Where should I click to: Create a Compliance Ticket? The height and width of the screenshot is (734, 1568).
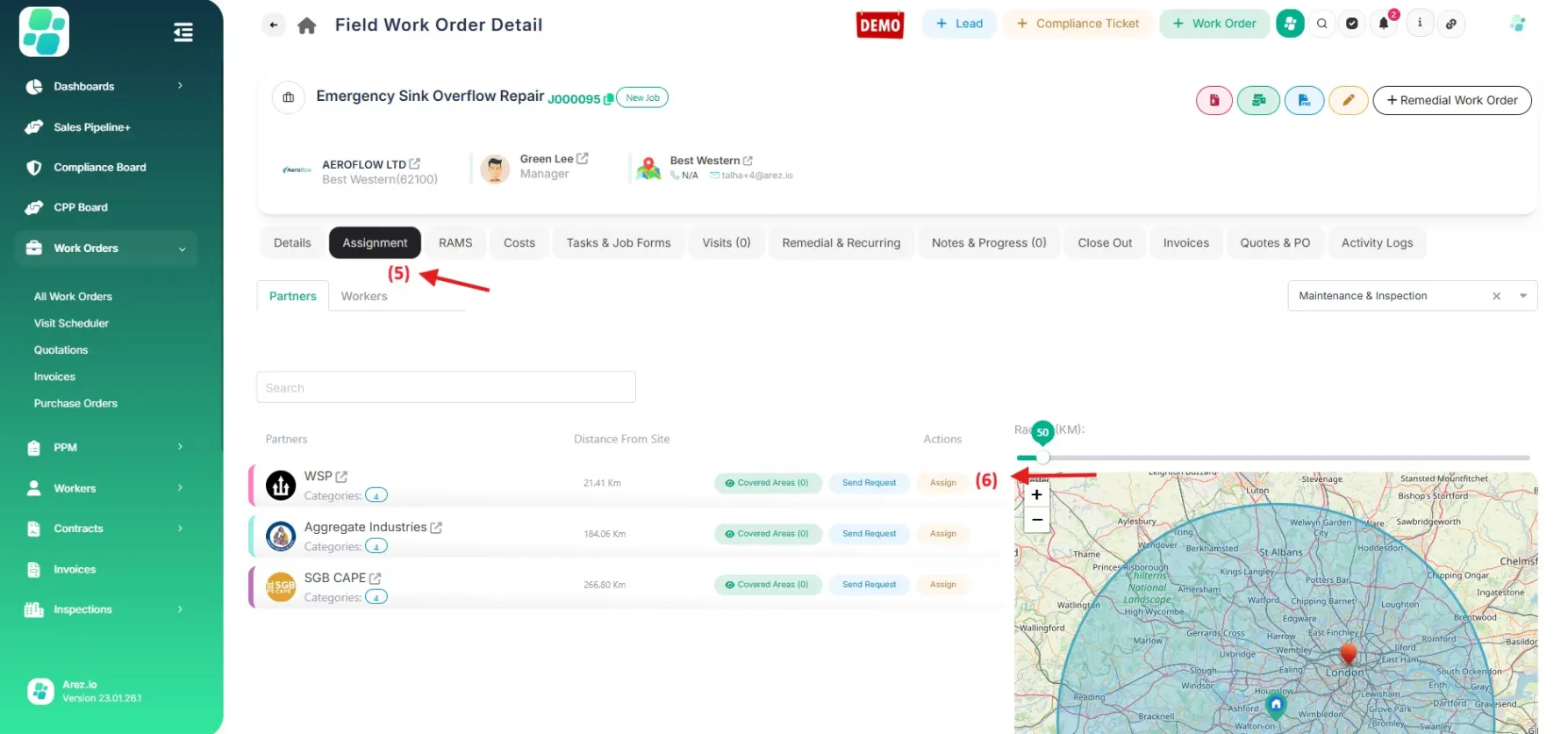(x=1078, y=24)
